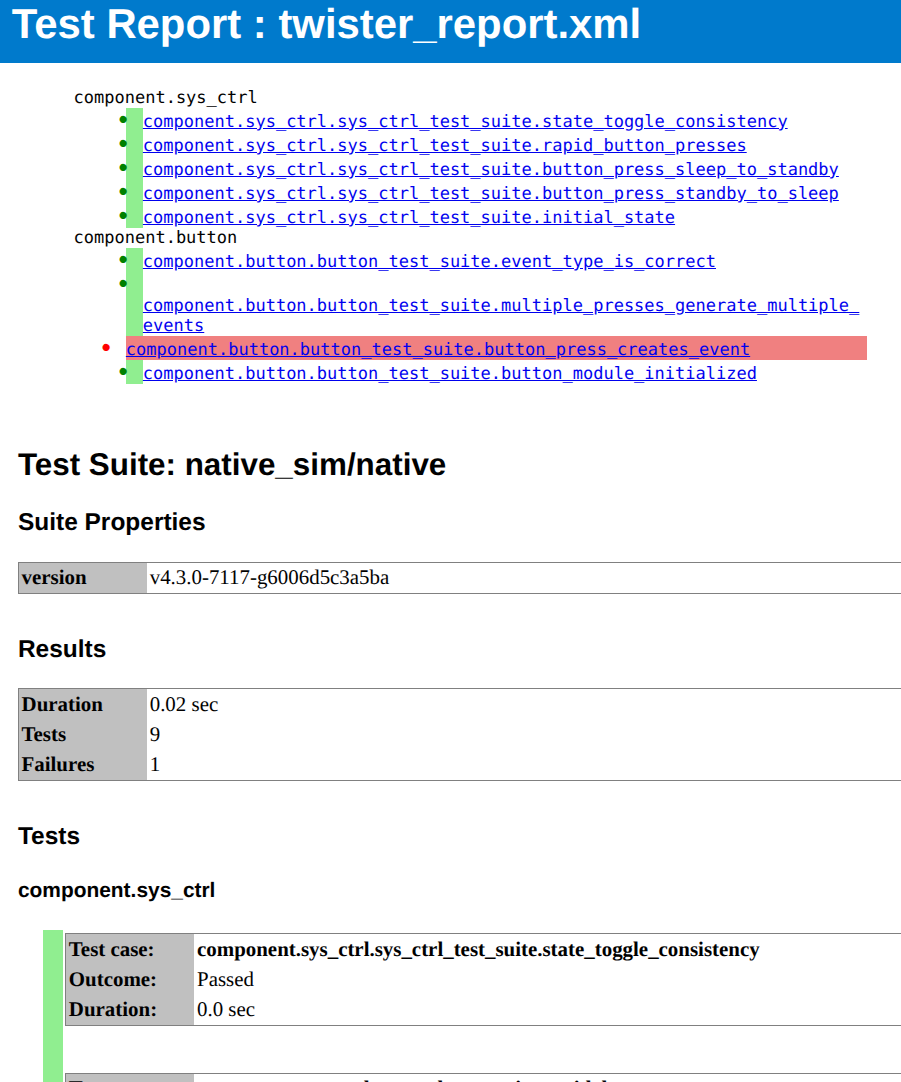Click the Passed outcome value
The width and height of the screenshot is (901, 1082).
pyautogui.click(x=225, y=980)
